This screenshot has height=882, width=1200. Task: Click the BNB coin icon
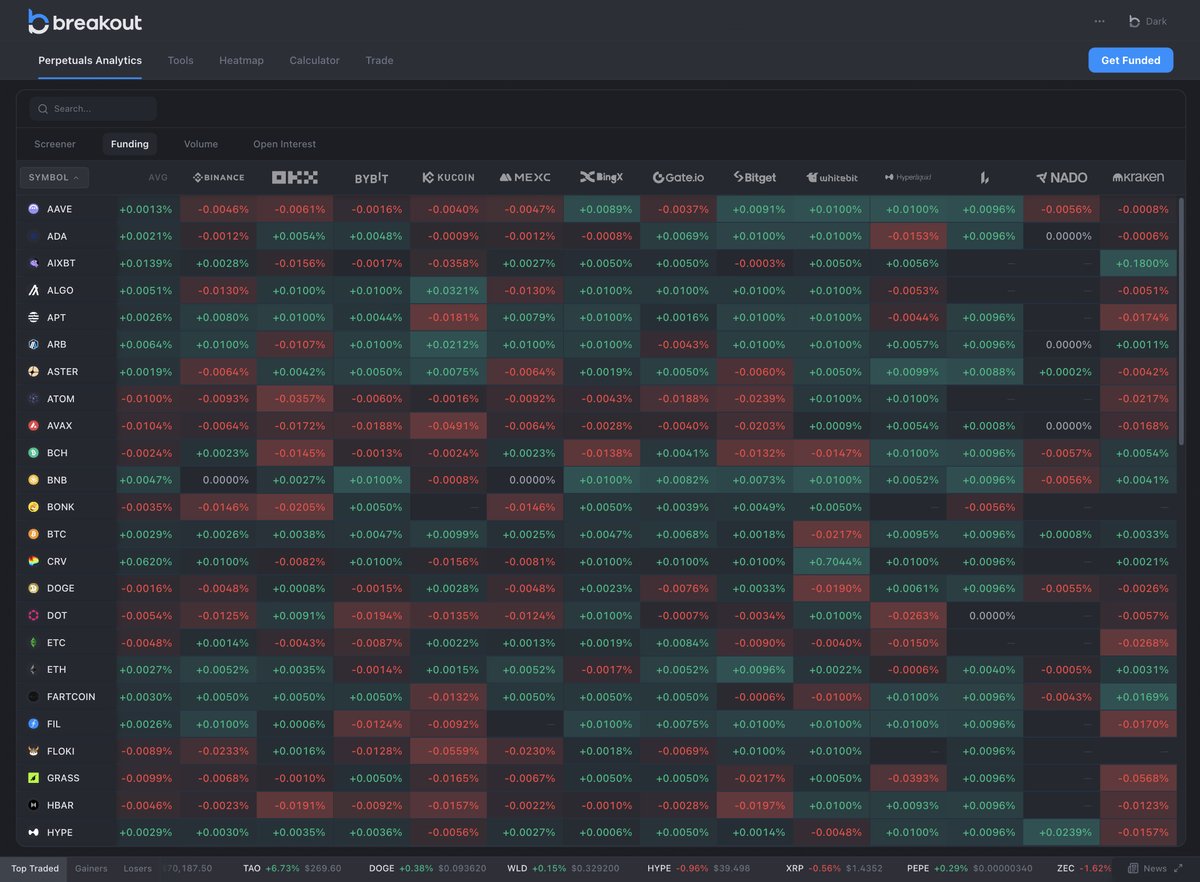(x=34, y=480)
